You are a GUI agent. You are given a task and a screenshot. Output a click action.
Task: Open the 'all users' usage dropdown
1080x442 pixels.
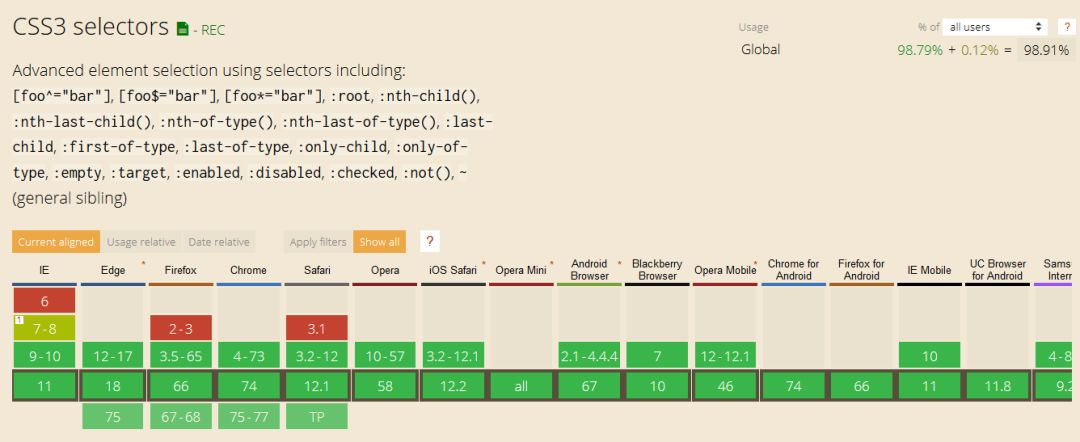click(995, 27)
